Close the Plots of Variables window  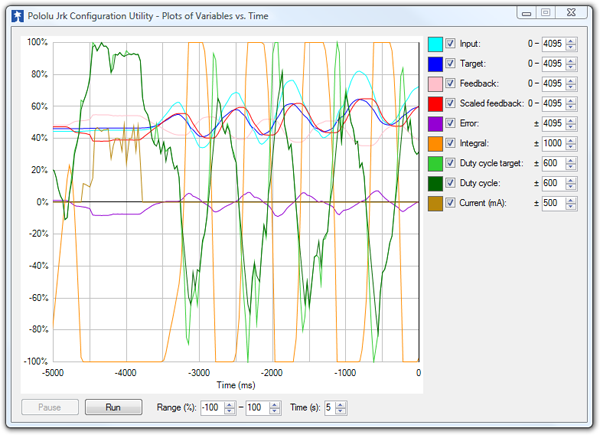[x=571, y=12]
